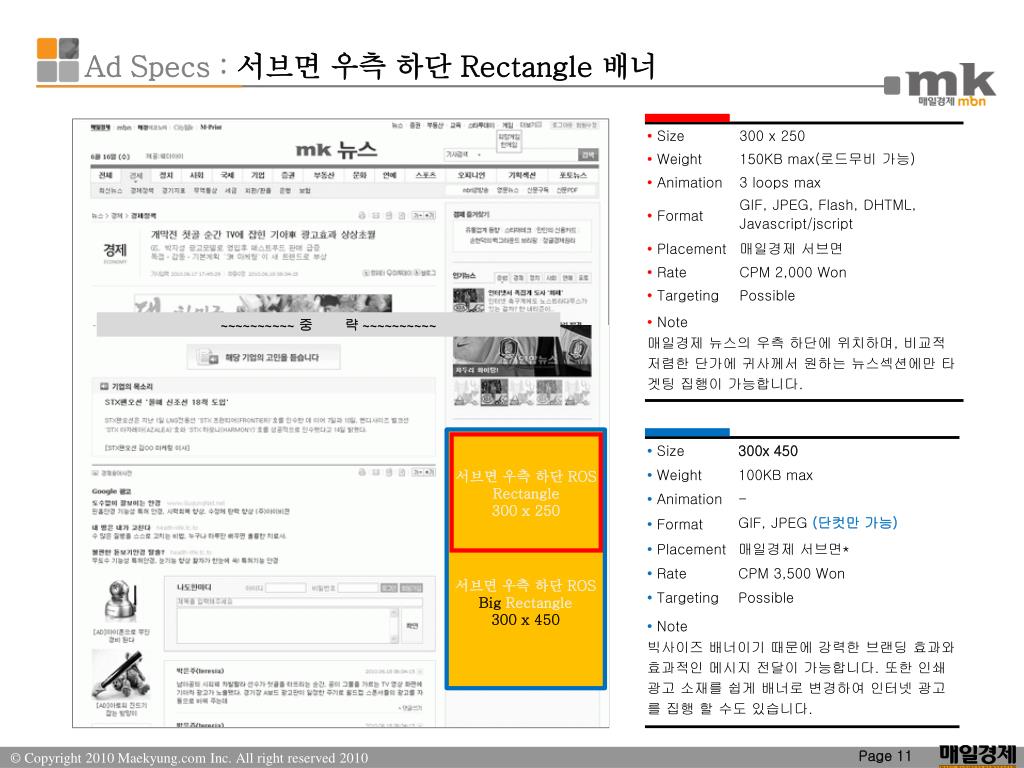Screen dimensions: 1024x768
Task: Select the 오피니언 tab in the main navigation
Action: pyautogui.click(x=471, y=176)
